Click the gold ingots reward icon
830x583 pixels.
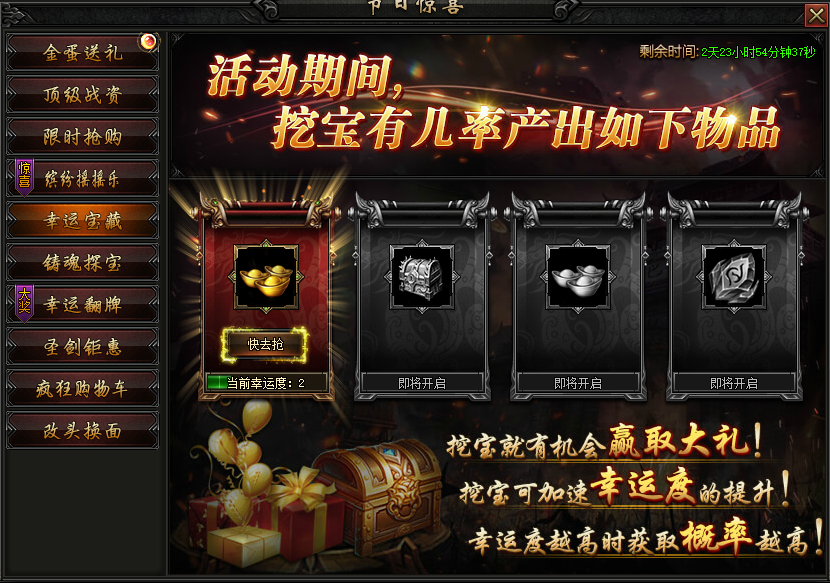(266, 277)
